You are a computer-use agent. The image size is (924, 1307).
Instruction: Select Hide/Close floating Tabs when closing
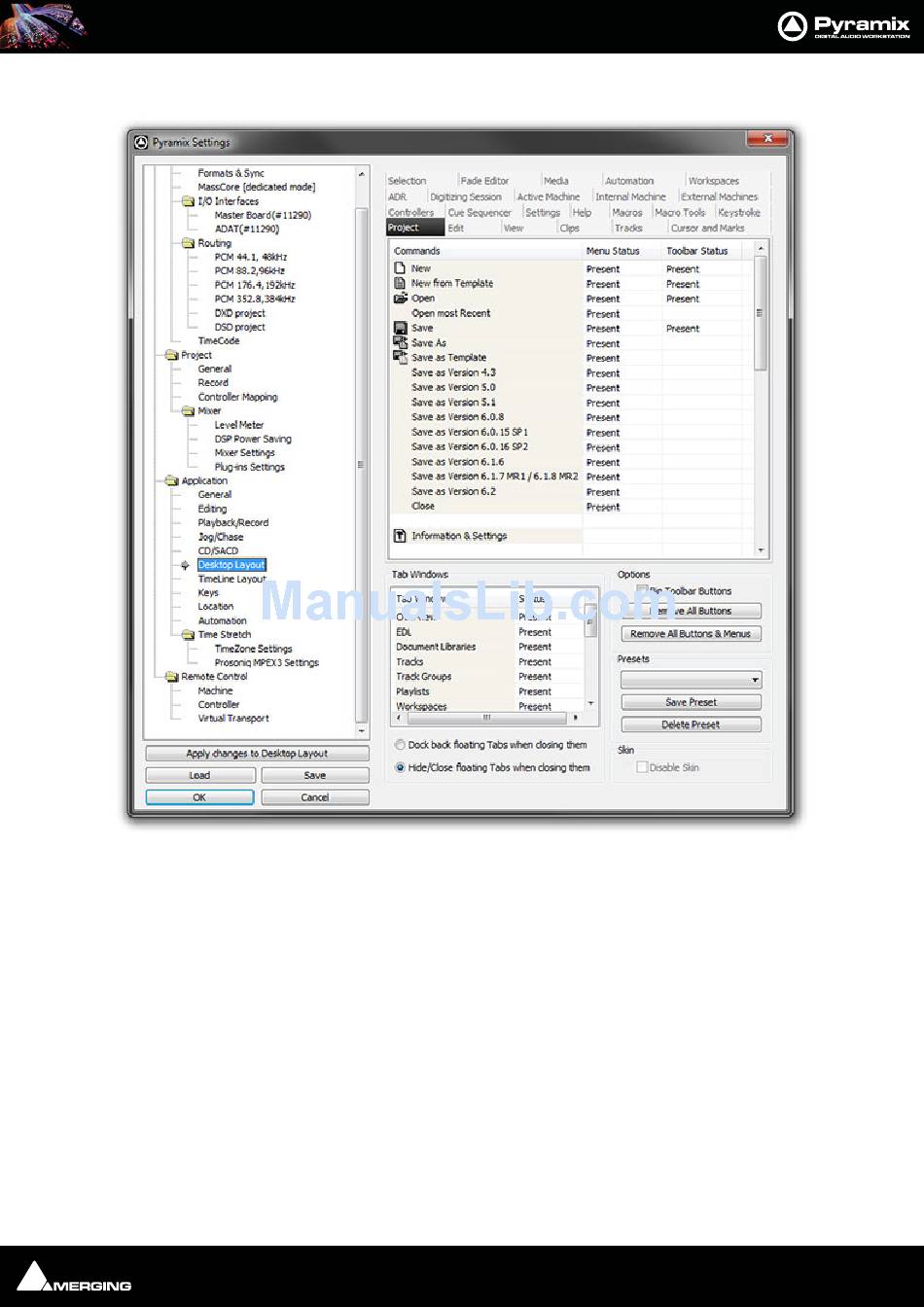(x=400, y=767)
